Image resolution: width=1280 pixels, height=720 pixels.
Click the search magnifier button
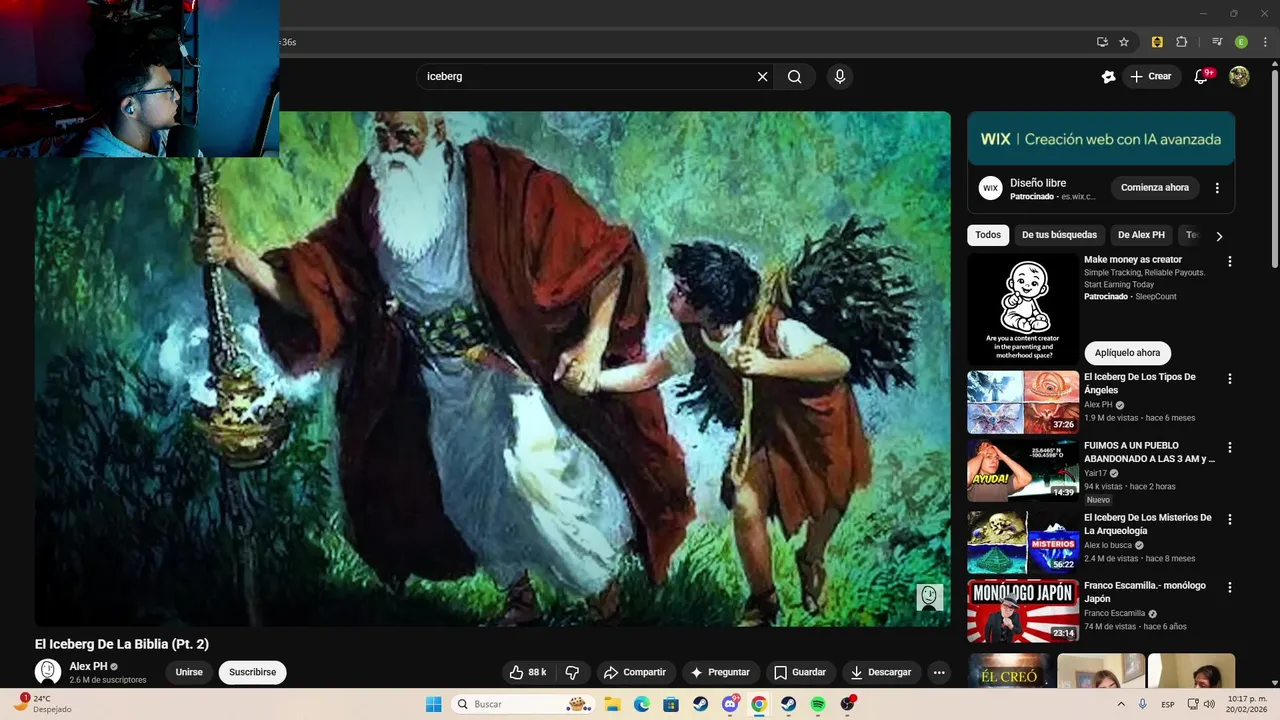794,76
